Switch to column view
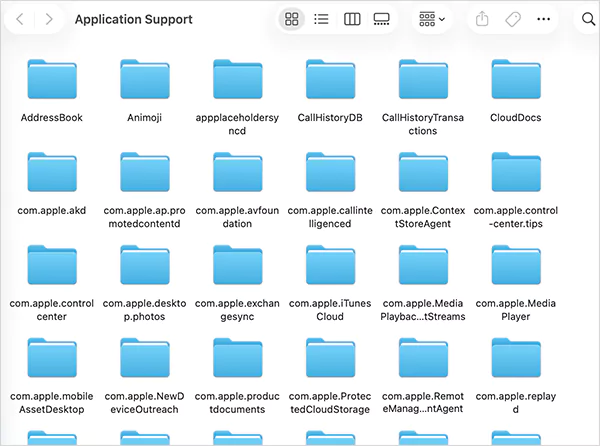This screenshot has width=600, height=446. point(352,19)
